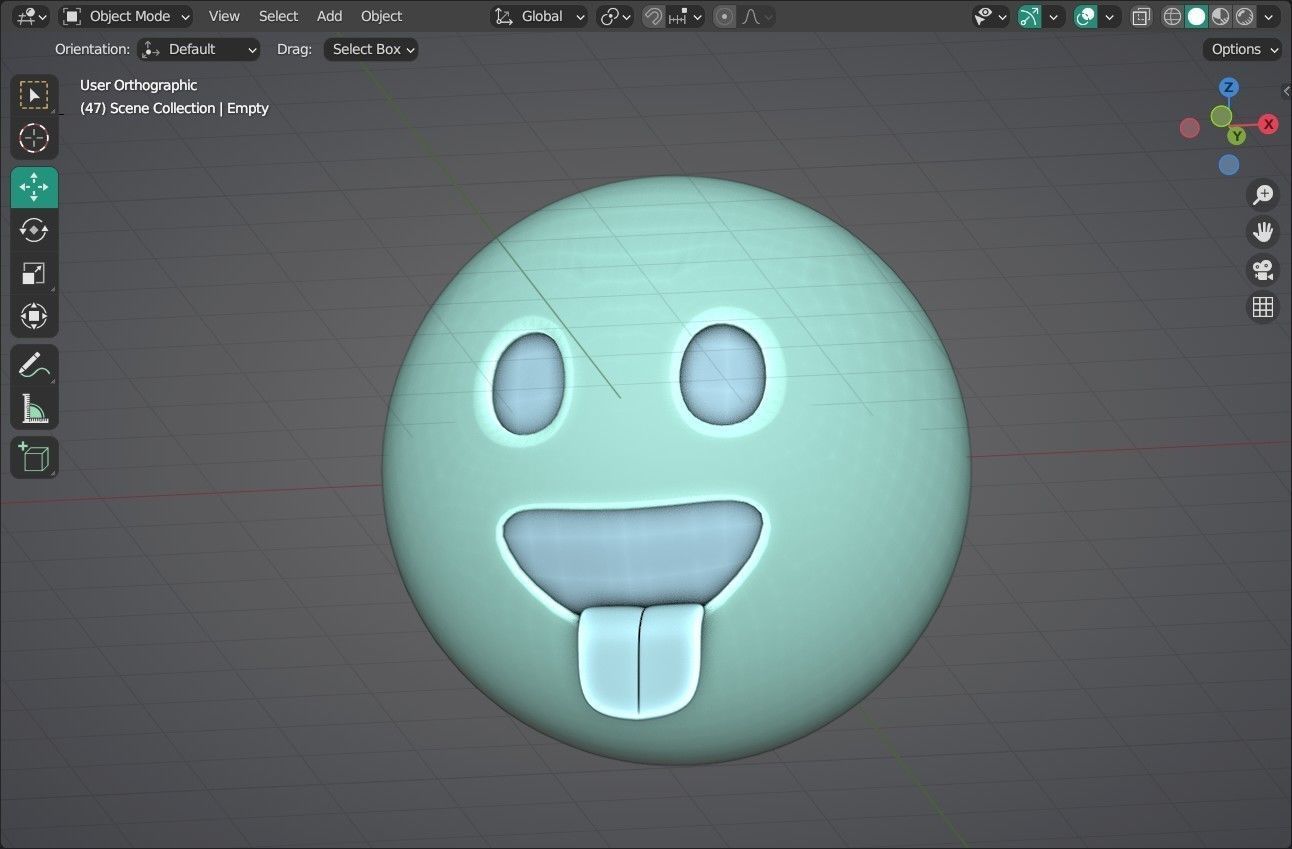Open the Global transform orientation dropdown
Image resolution: width=1292 pixels, height=849 pixels.
[x=541, y=16]
